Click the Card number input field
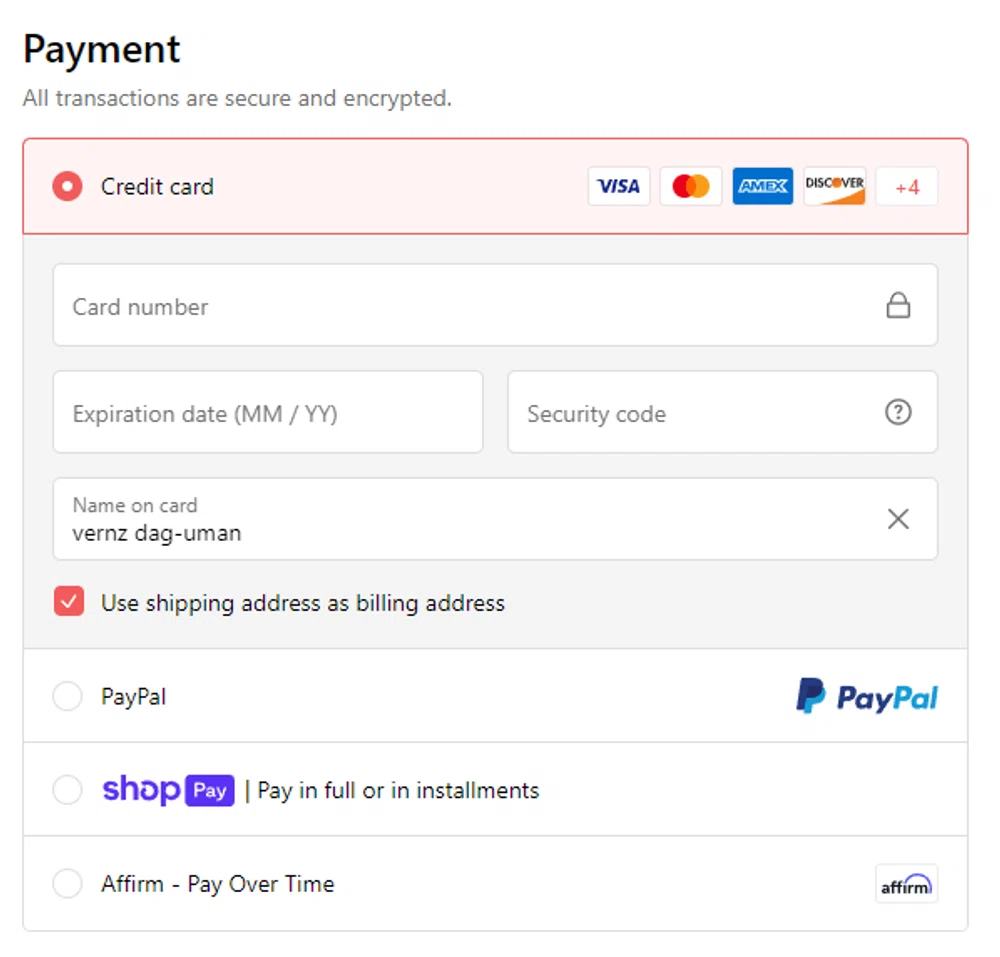Screen dimensions: 1000x957 pos(400,305)
